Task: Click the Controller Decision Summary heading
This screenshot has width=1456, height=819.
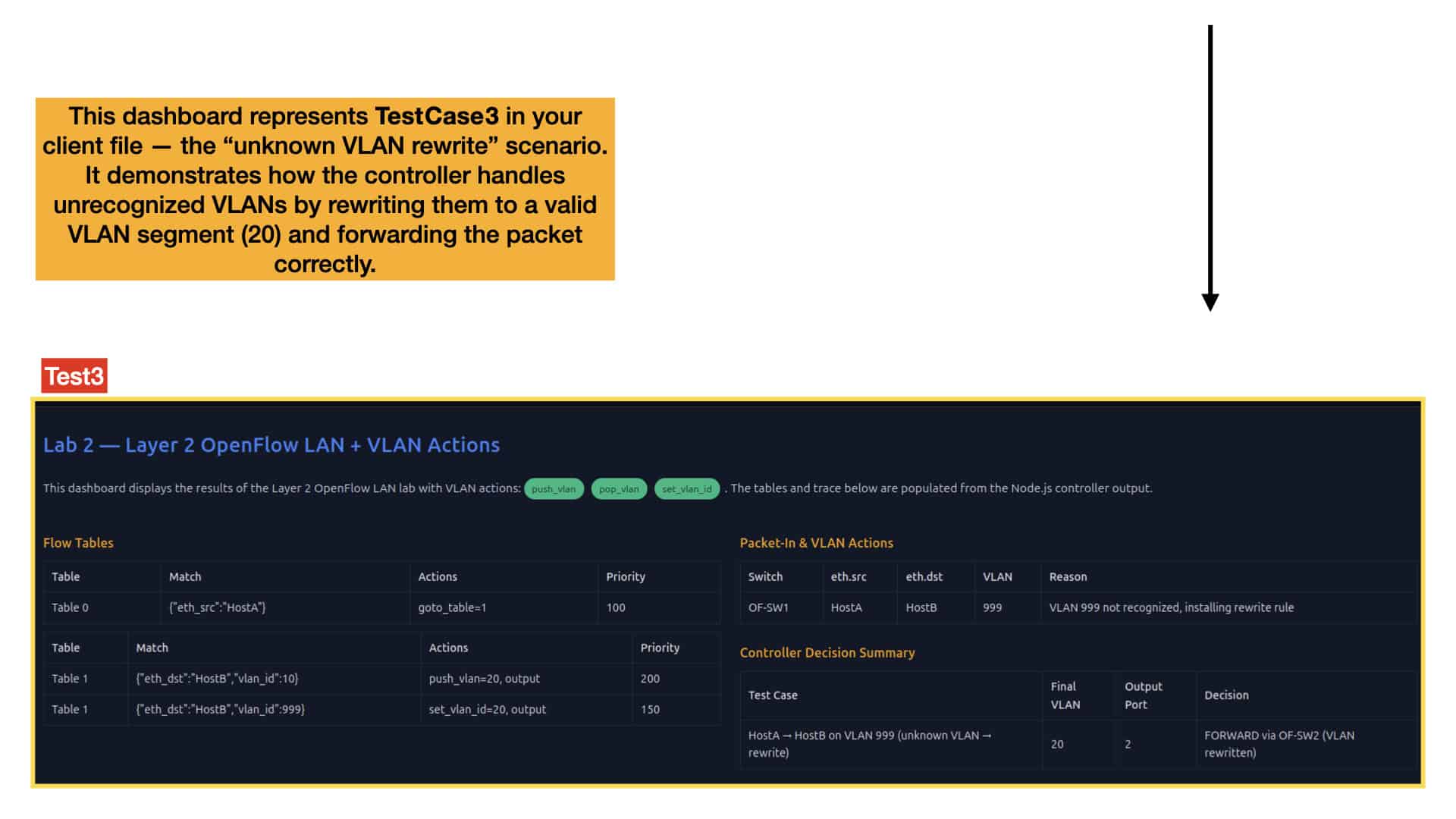Action: (x=827, y=653)
